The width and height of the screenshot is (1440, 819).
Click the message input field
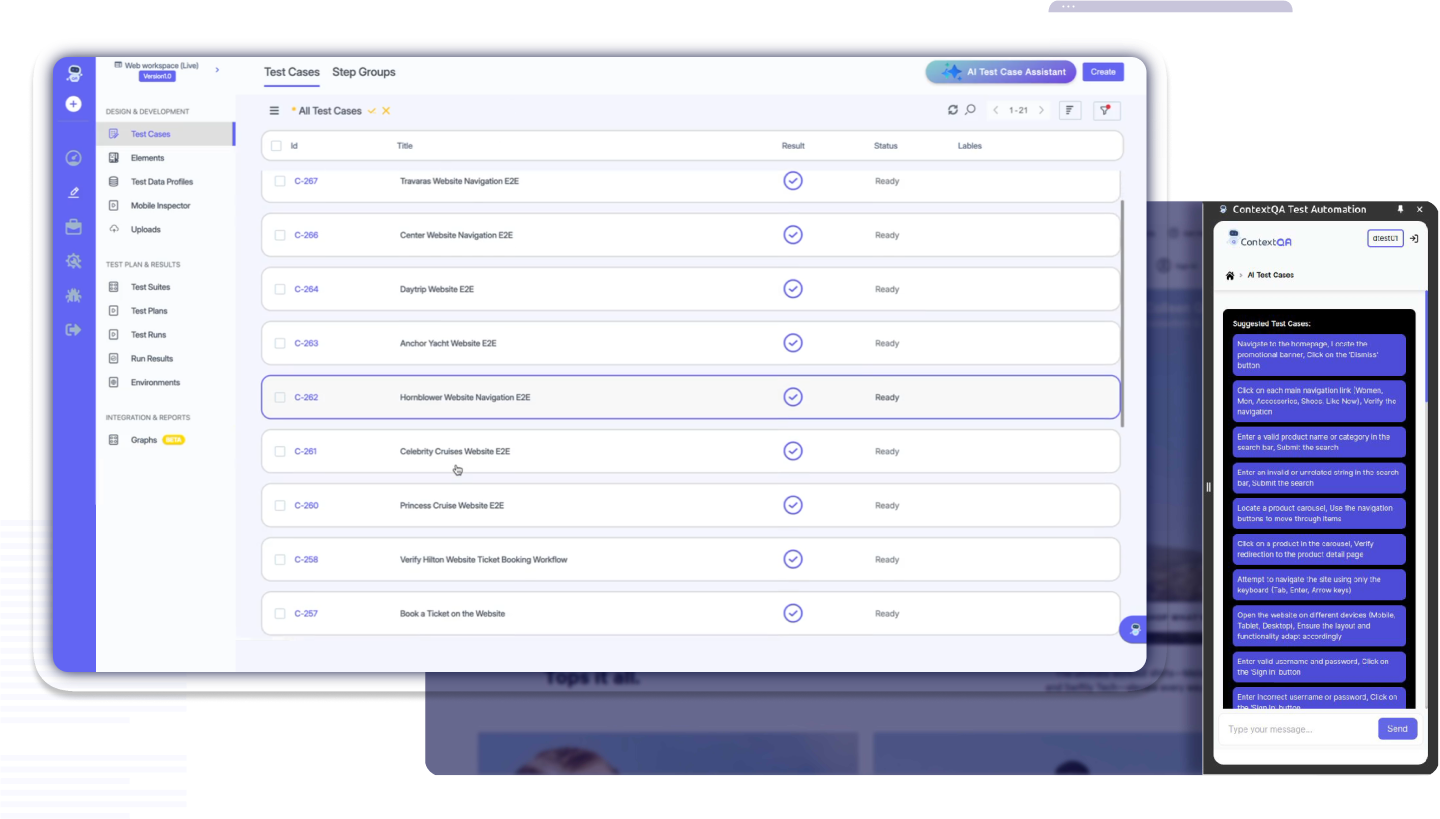coord(1298,729)
